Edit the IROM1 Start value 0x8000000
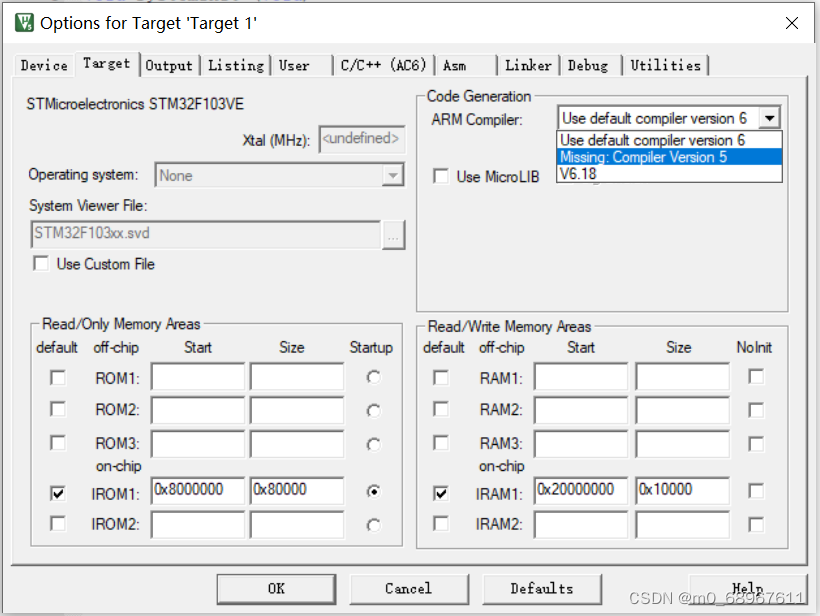The height and width of the screenshot is (616, 820). point(198,490)
